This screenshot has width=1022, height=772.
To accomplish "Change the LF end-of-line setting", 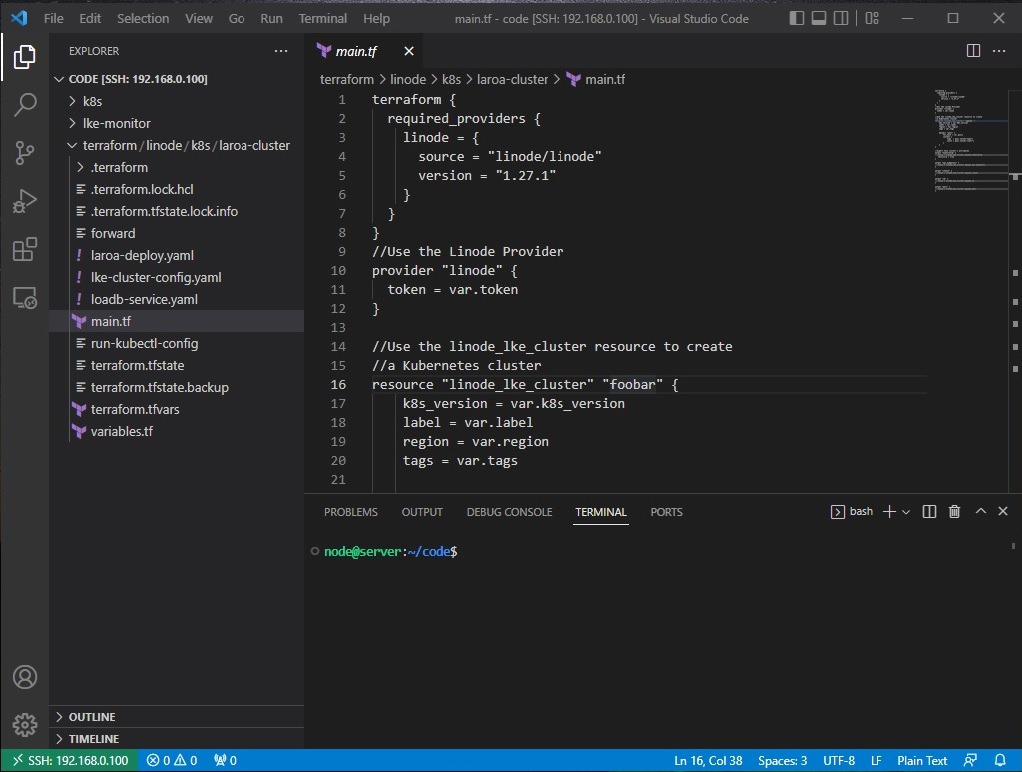I will (876, 760).
